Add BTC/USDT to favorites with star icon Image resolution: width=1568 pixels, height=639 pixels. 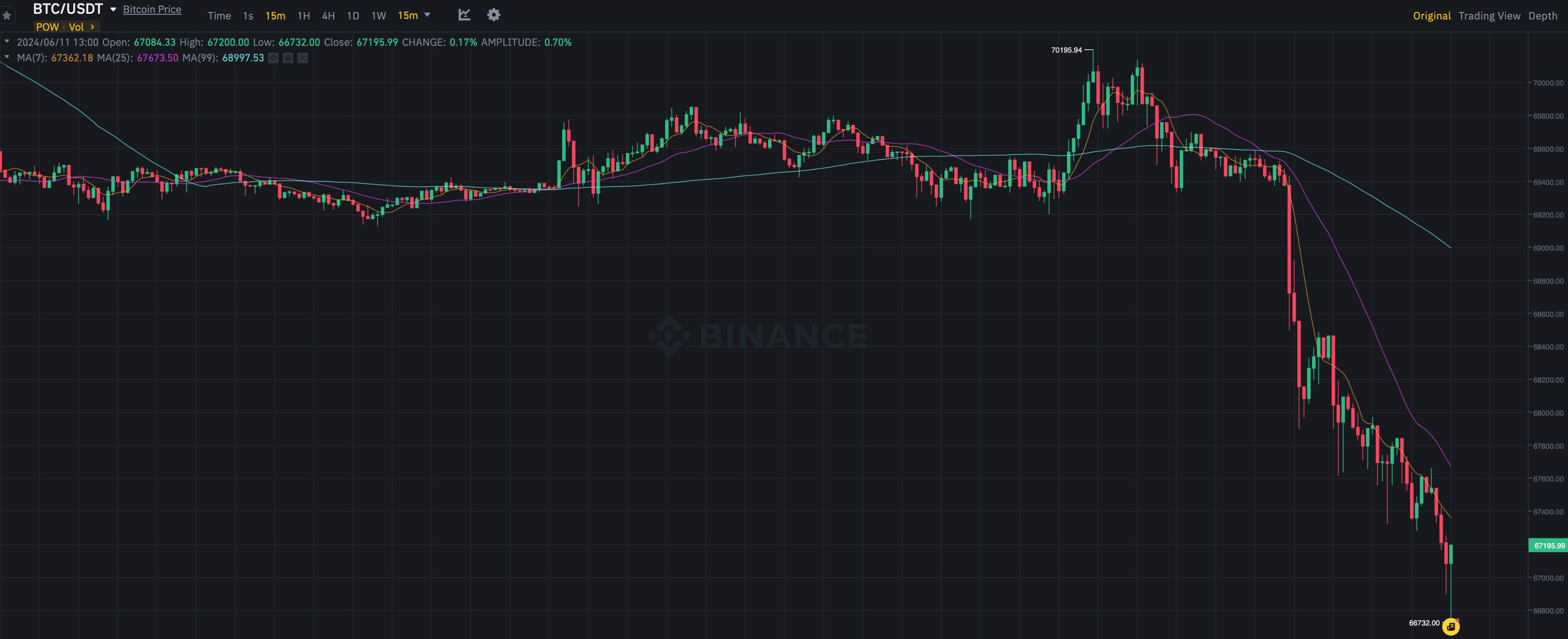pyautogui.click(x=6, y=15)
